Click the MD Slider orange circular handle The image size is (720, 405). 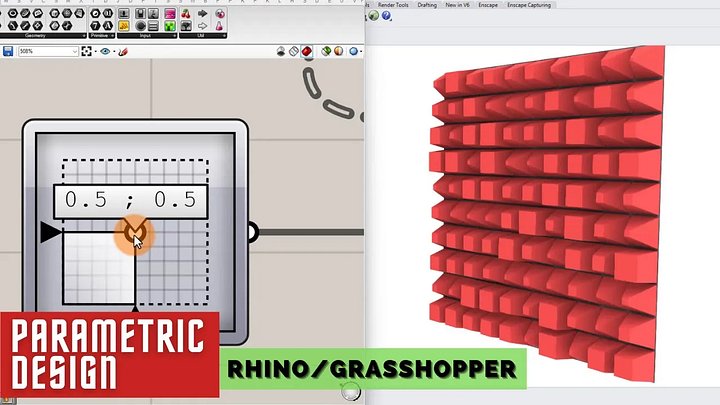135,232
